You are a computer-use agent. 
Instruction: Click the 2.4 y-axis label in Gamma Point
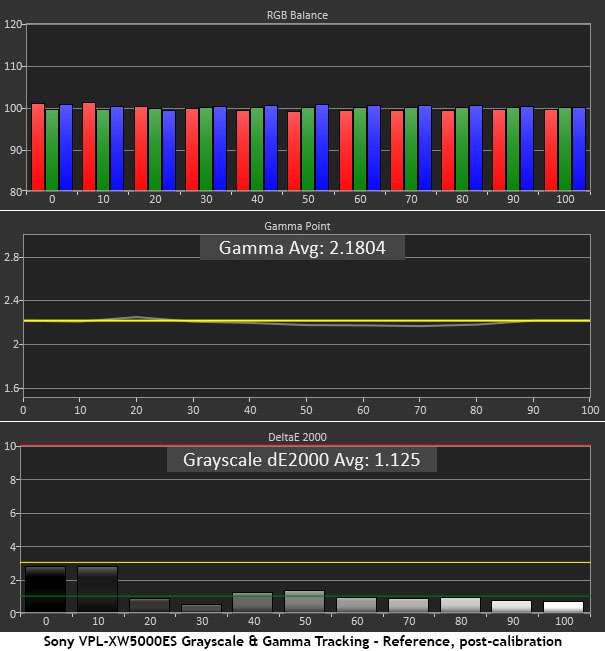pos(12,300)
